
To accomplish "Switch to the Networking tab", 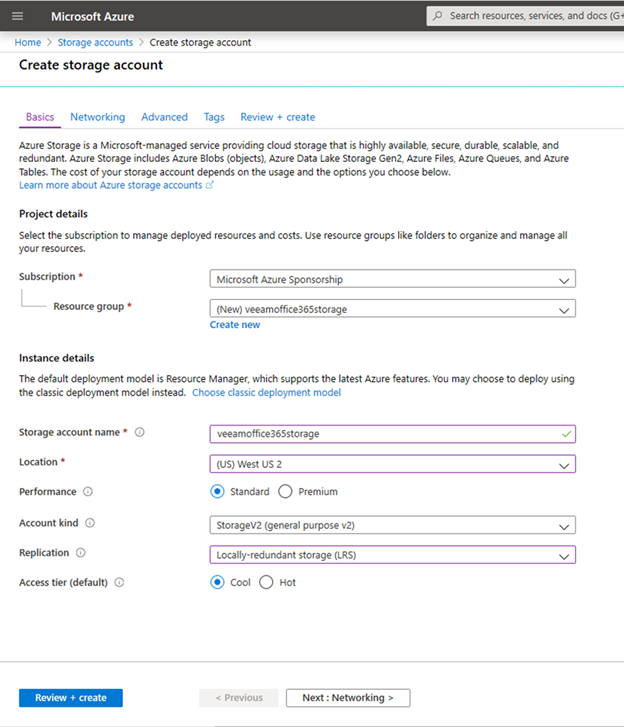I will point(97,117).
